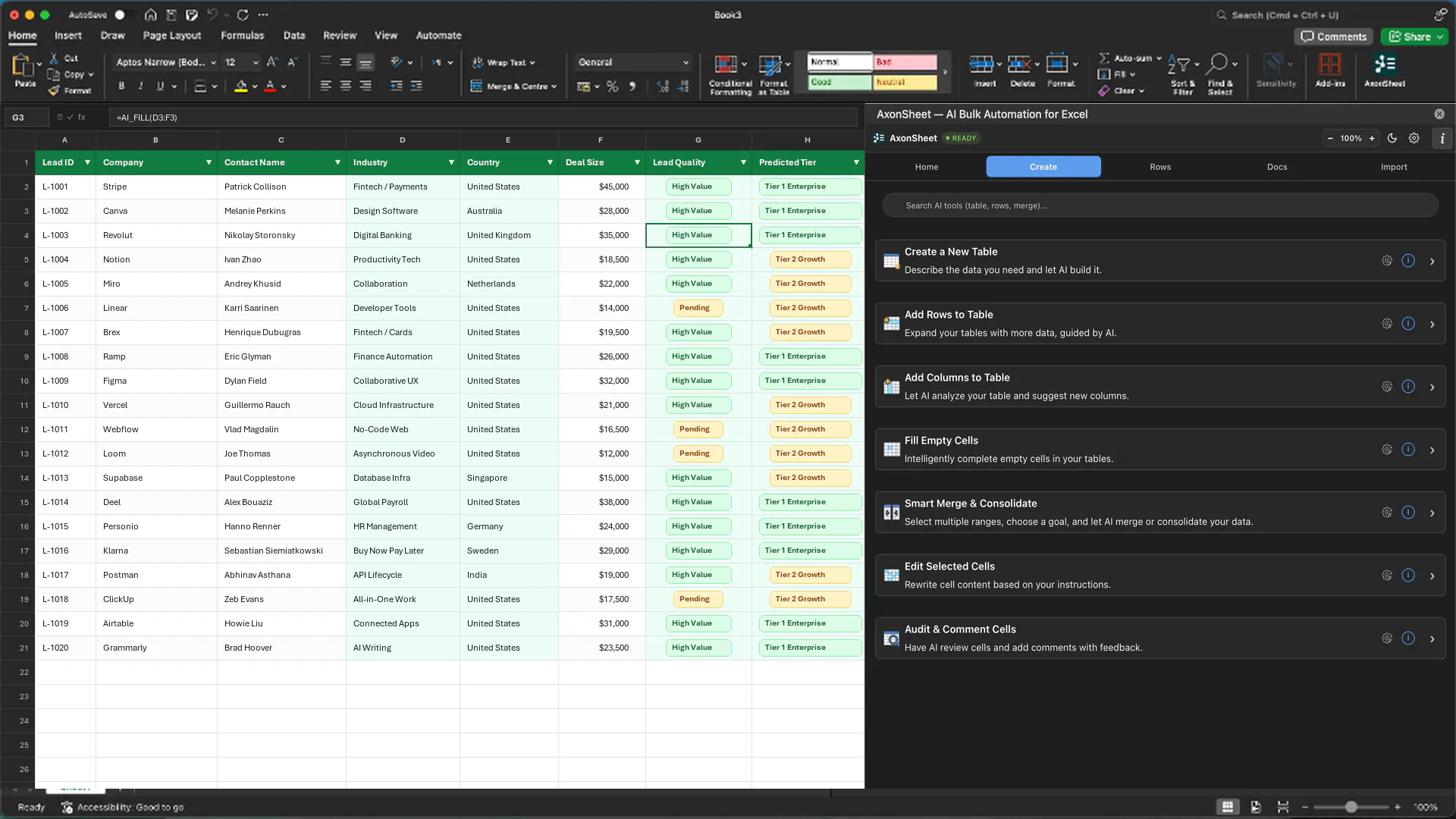This screenshot has width=1456, height=819.
Task: Open the General number format dropdown
Action: [633, 62]
